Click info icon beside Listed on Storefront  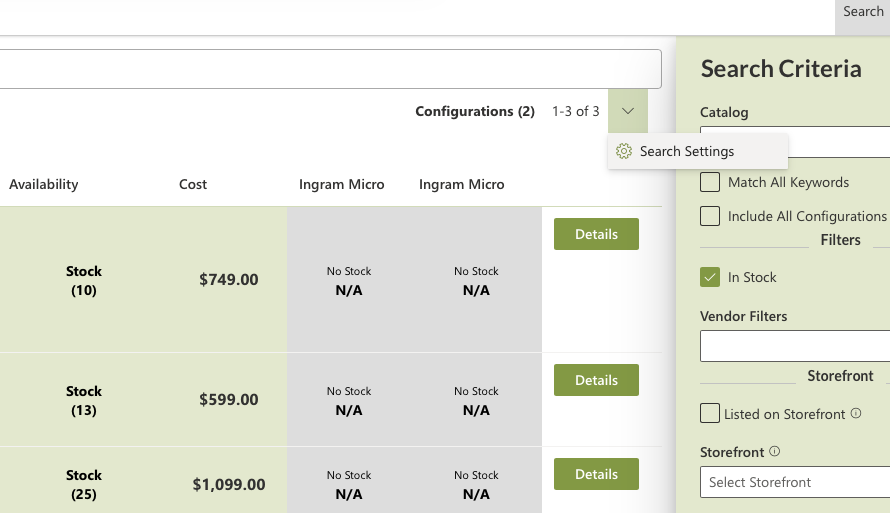click(x=856, y=413)
